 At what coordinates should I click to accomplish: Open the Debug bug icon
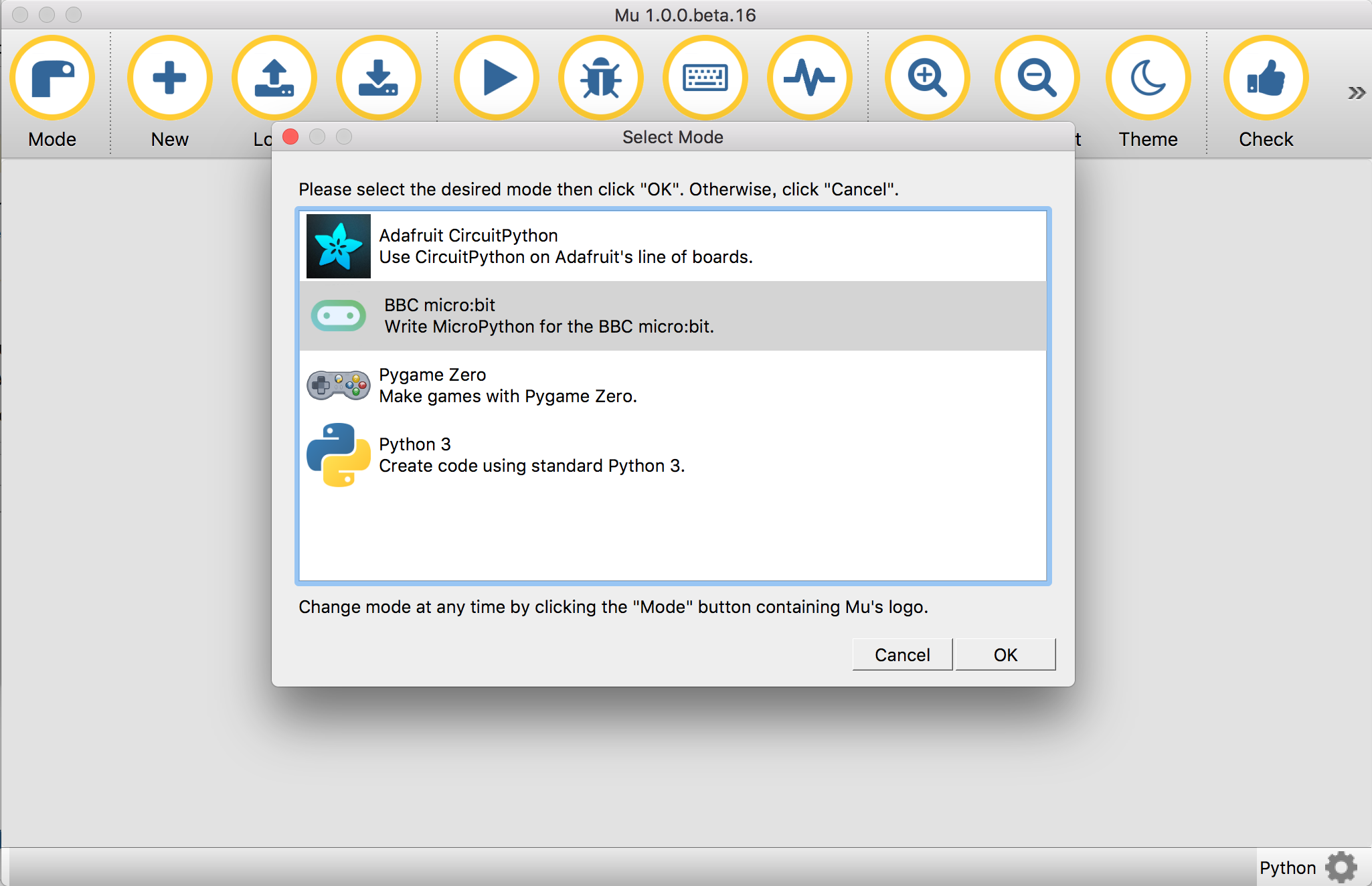pos(600,78)
